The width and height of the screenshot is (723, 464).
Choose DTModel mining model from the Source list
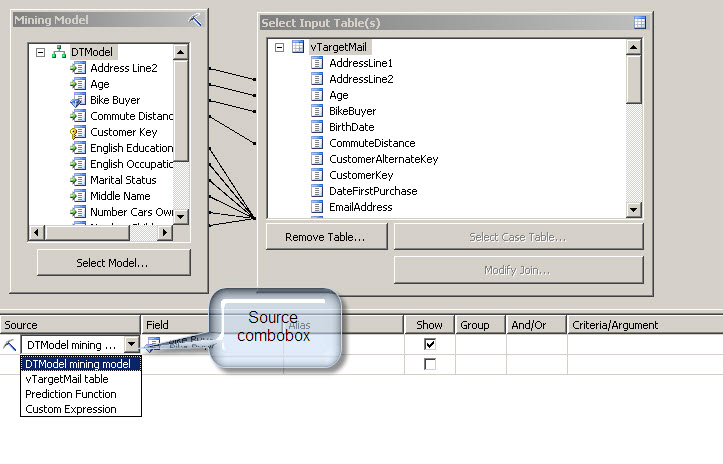(x=81, y=364)
